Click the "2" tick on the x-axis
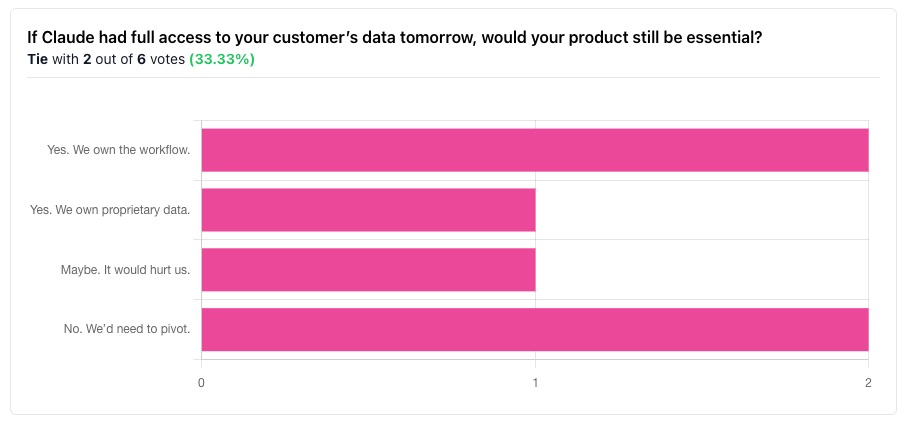 [x=868, y=383]
